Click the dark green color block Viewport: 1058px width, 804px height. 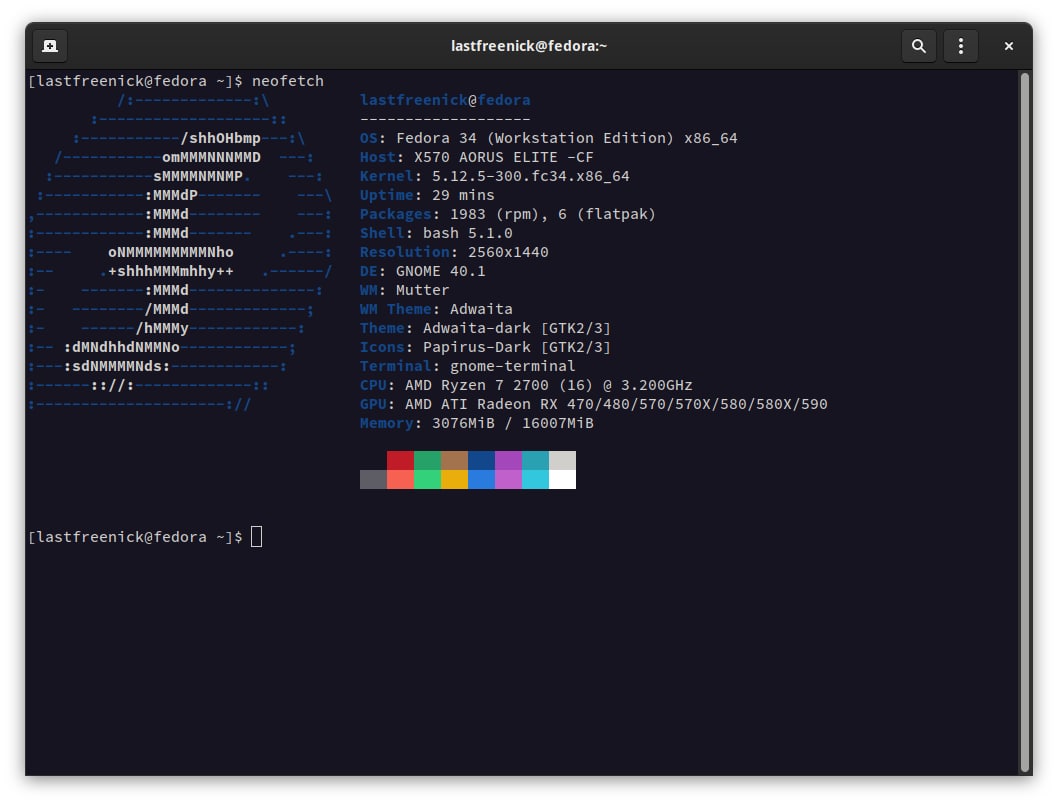(427, 460)
